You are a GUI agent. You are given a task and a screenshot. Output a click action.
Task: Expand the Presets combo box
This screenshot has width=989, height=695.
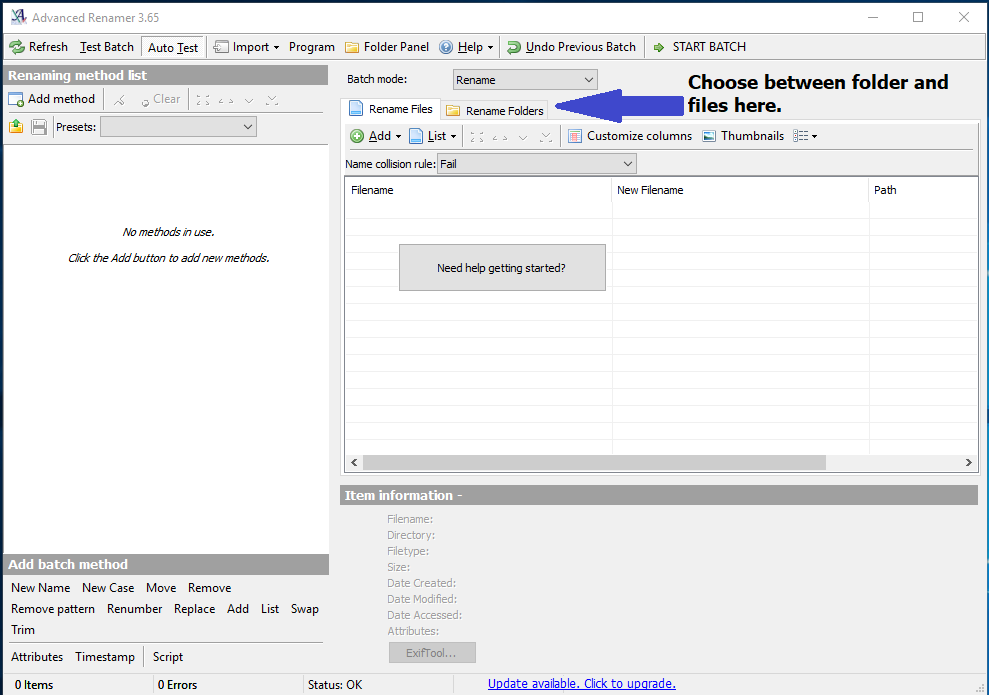178,127
